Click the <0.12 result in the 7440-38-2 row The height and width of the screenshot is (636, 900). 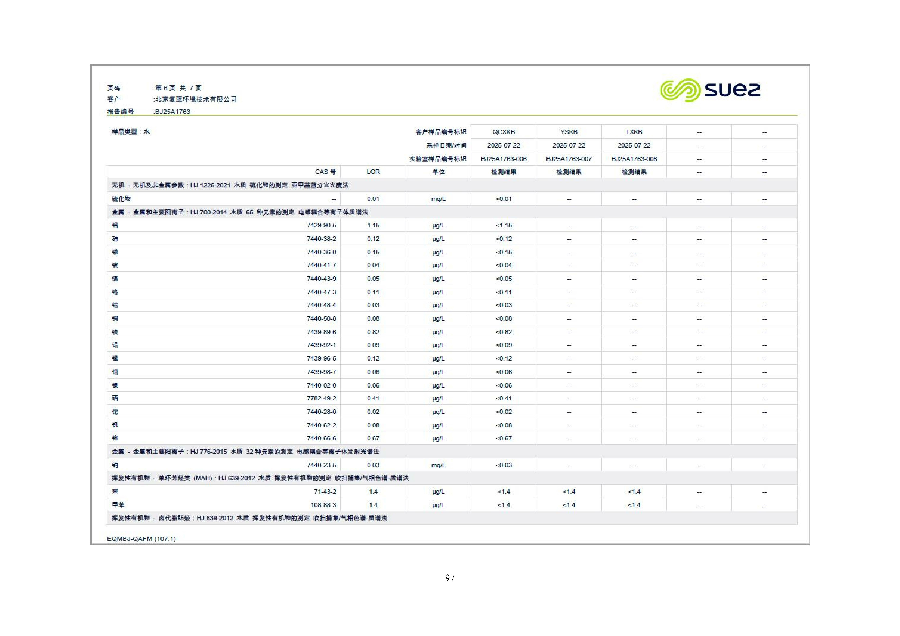[503, 239]
